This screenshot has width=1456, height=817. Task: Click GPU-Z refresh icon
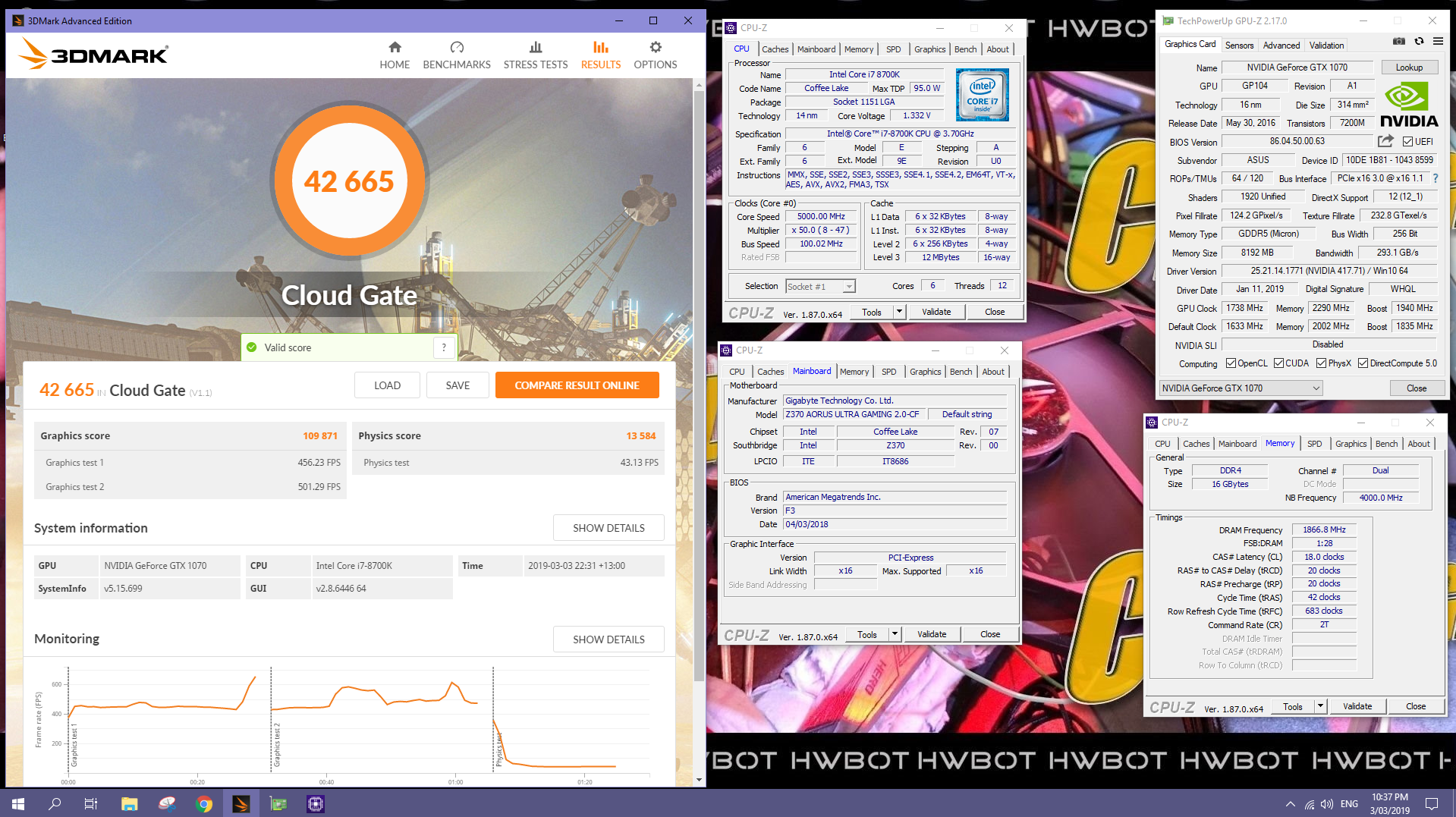click(x=1419, y=42)
